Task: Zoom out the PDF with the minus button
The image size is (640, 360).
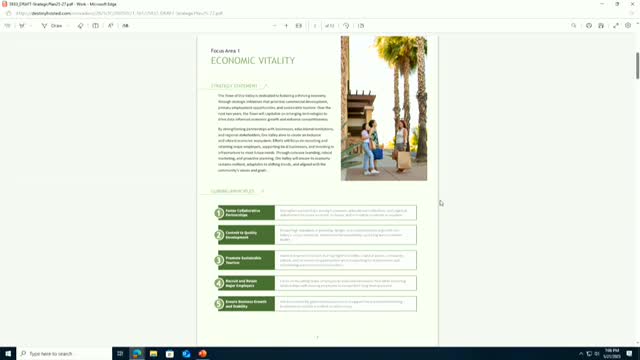Action: (x=274, y=26)
